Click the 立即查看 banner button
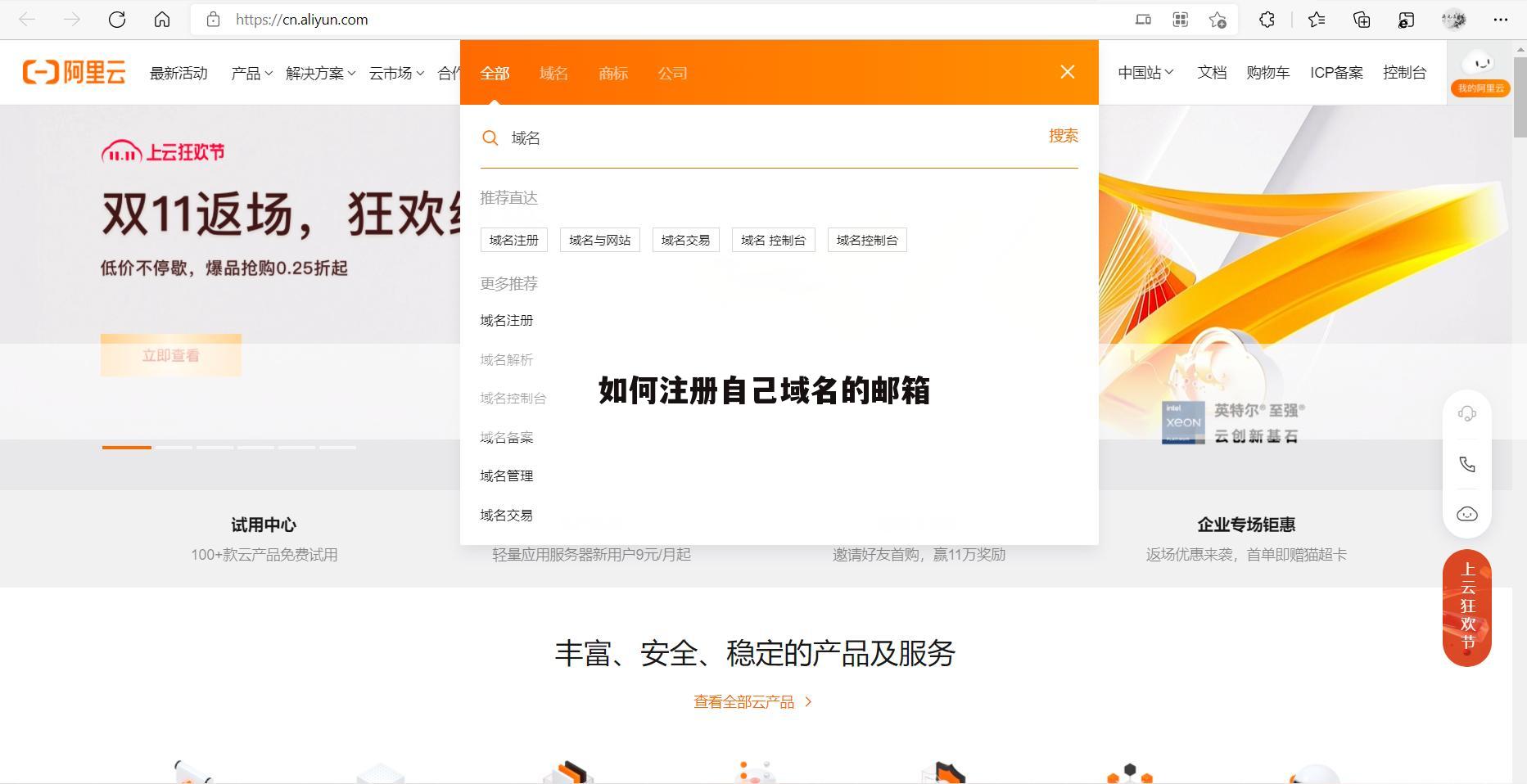 171,355
